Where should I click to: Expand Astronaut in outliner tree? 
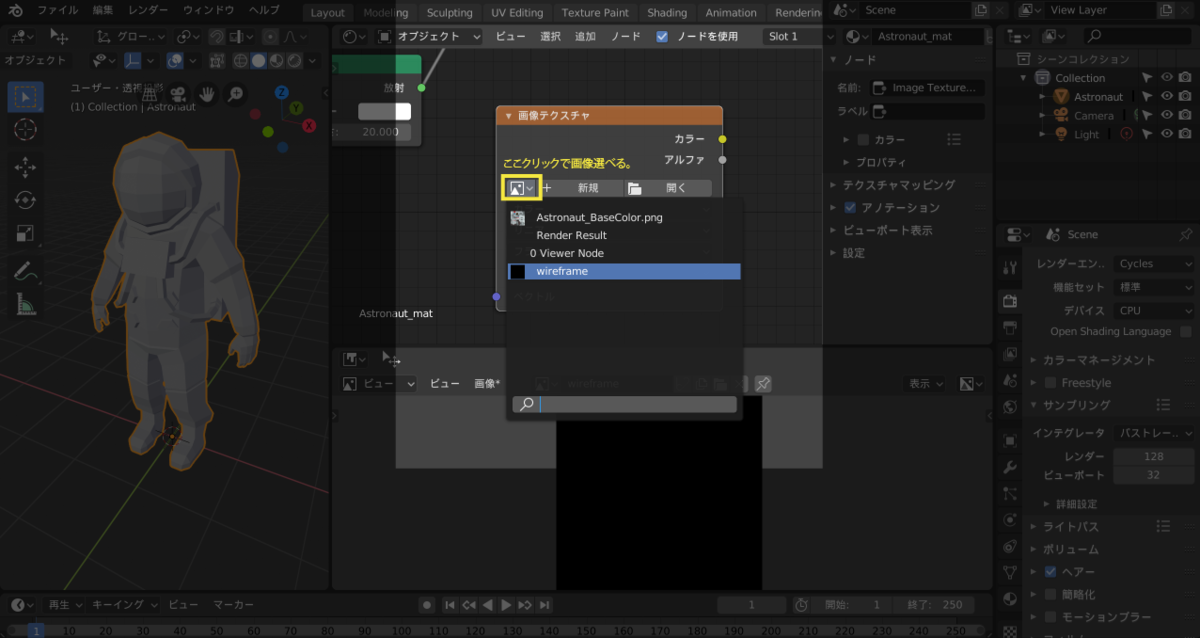pos(1042,97)
